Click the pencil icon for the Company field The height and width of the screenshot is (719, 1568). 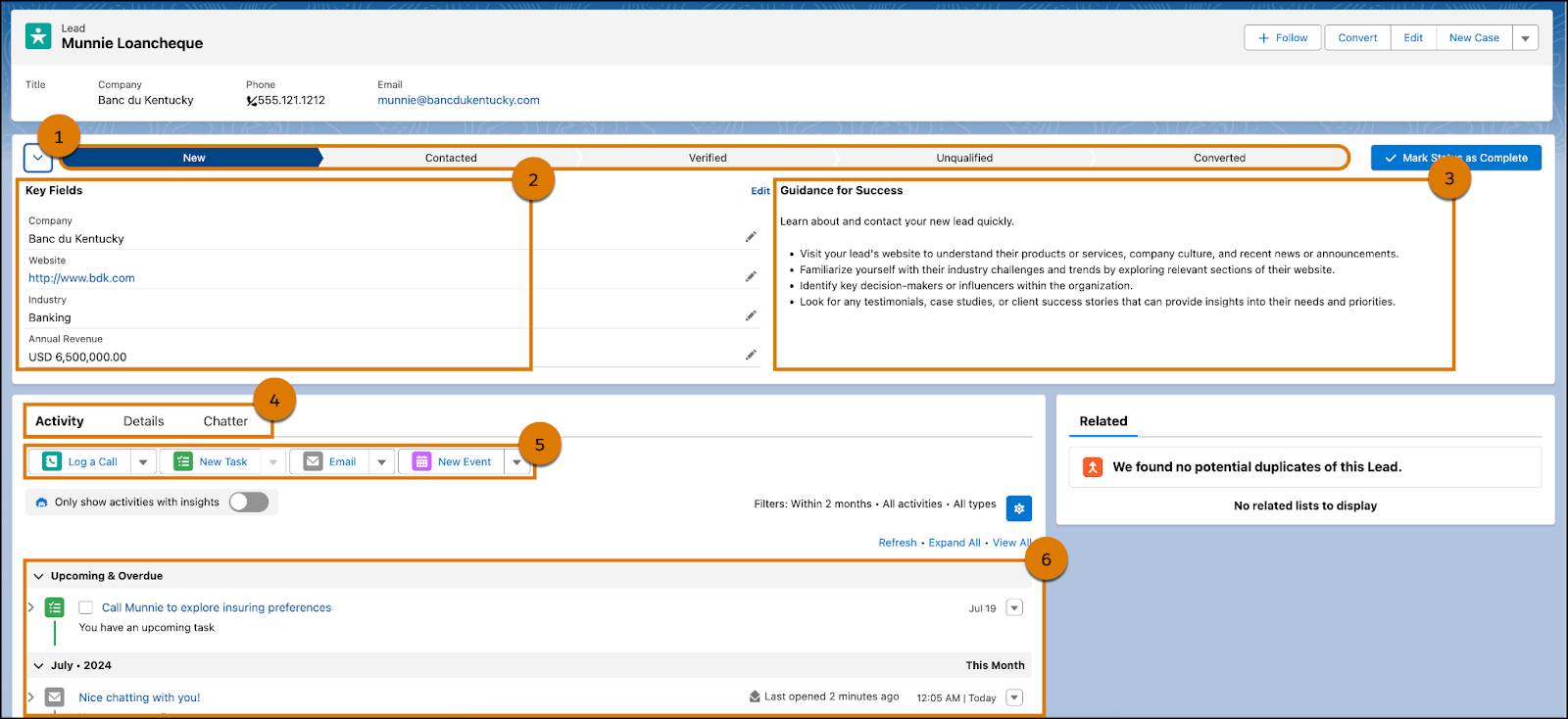pyautogui.click(x=751, y=237)
